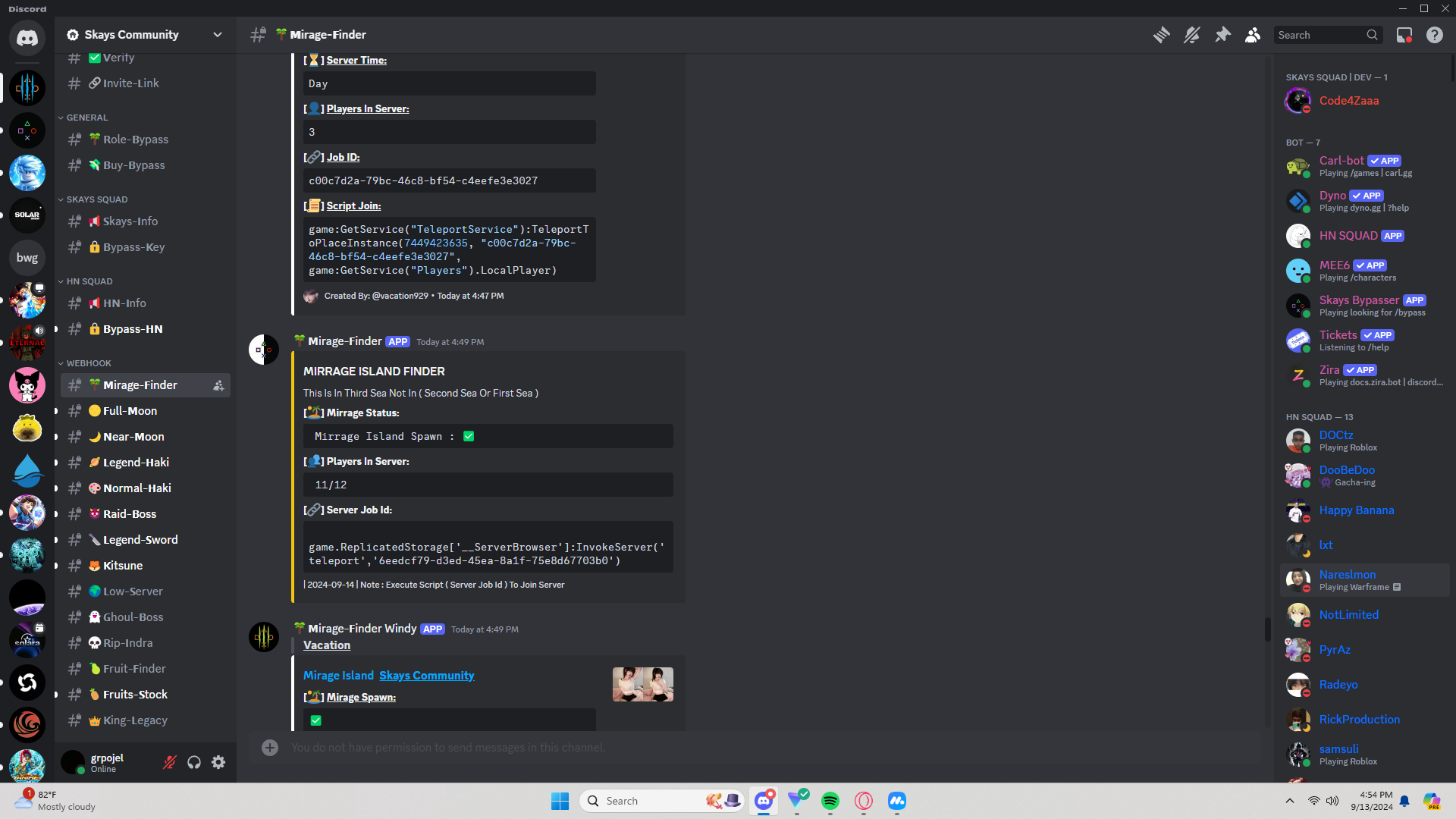Open the volume tray icon
This screenshot has height=819, width=1456.
point(1332,801)
